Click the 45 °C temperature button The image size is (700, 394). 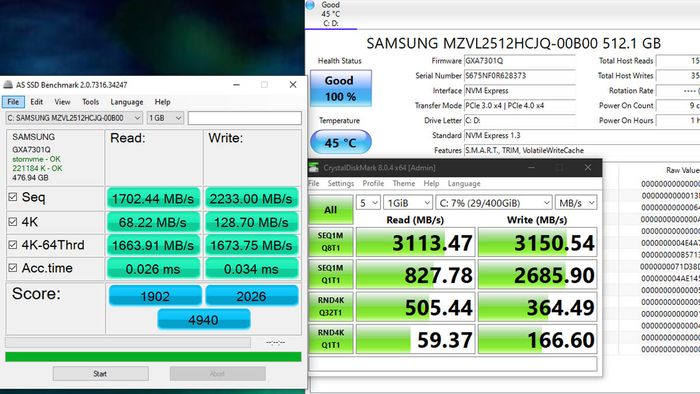[x=341, y=142]
